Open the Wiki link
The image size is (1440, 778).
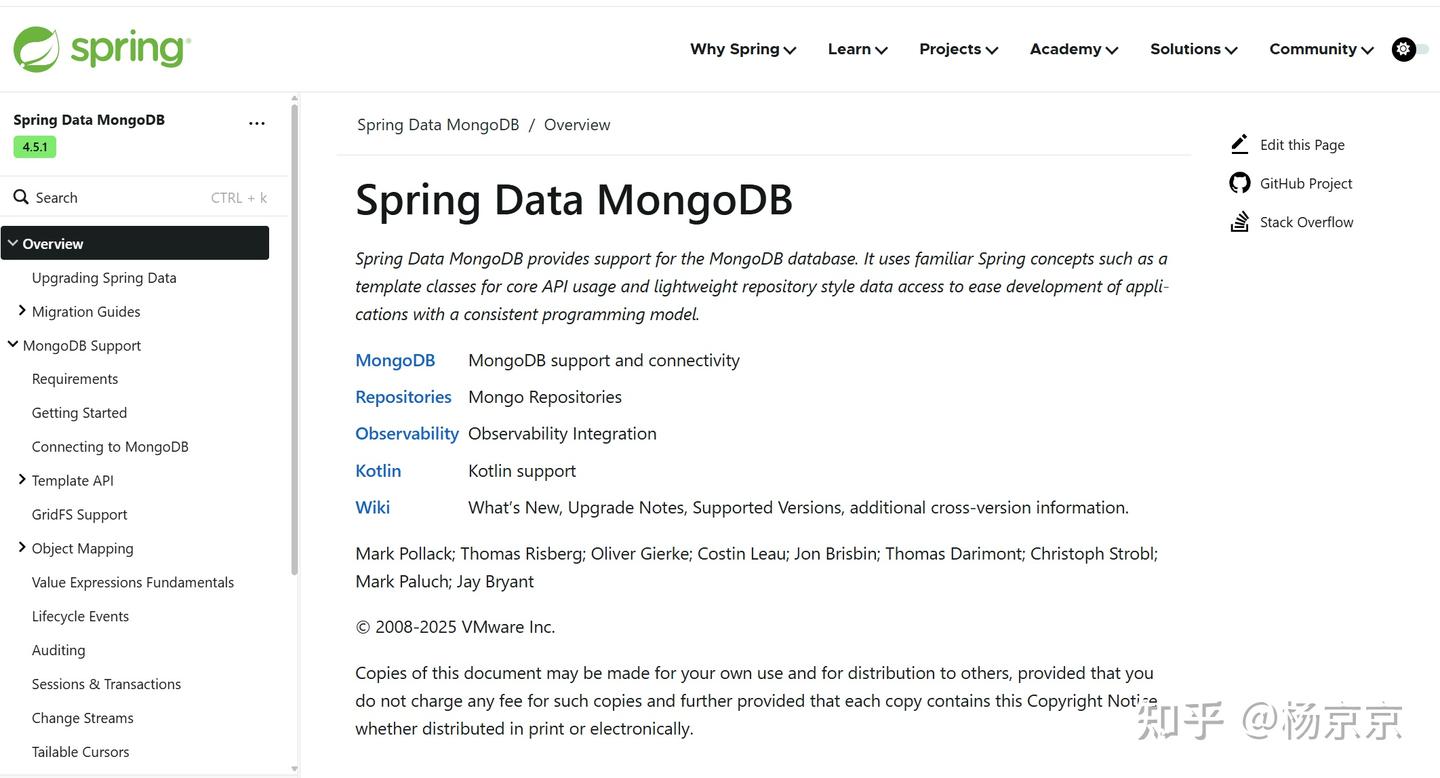click(372, 507)
